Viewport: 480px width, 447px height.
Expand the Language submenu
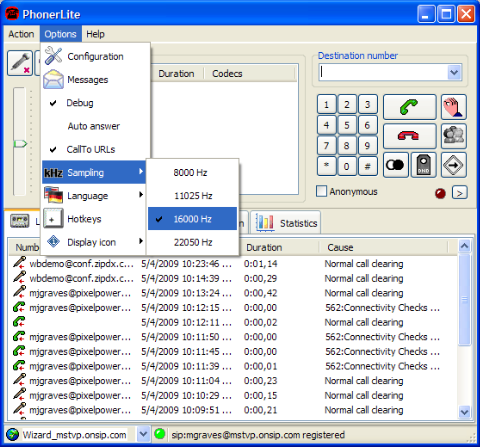(x=93, y=196)
